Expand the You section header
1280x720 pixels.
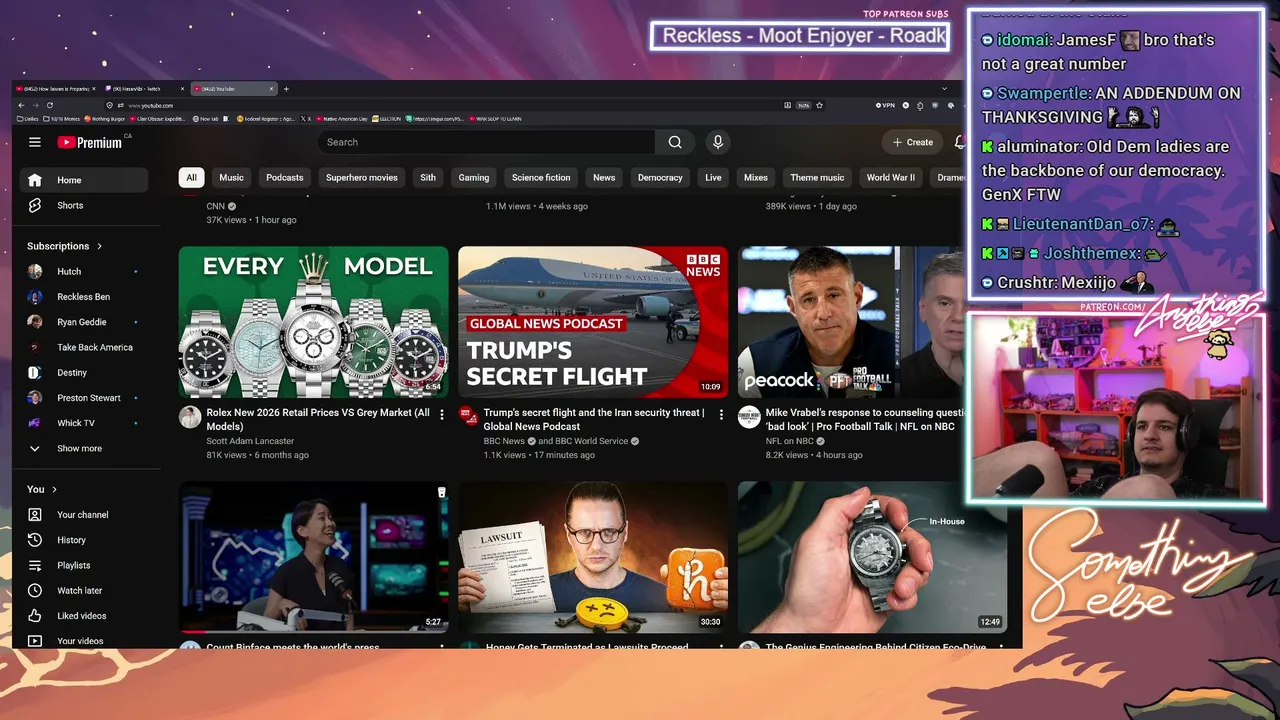(x=42, y=489)
